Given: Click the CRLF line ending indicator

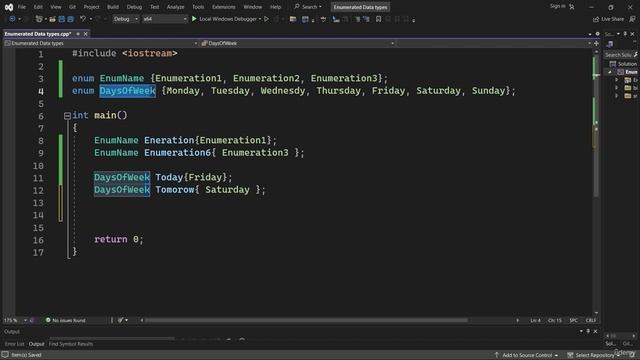Looking at the screenshot, I should (x=591, y=320).
